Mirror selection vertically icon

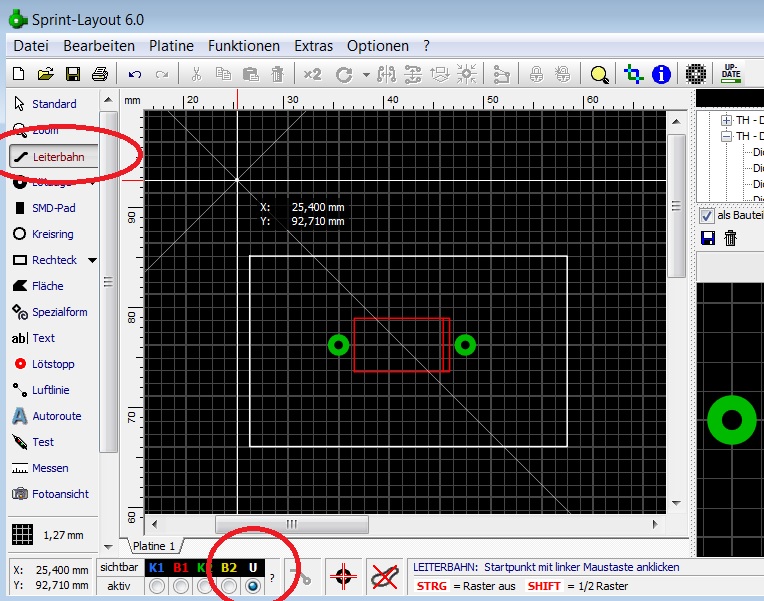[x=413, y=74]
